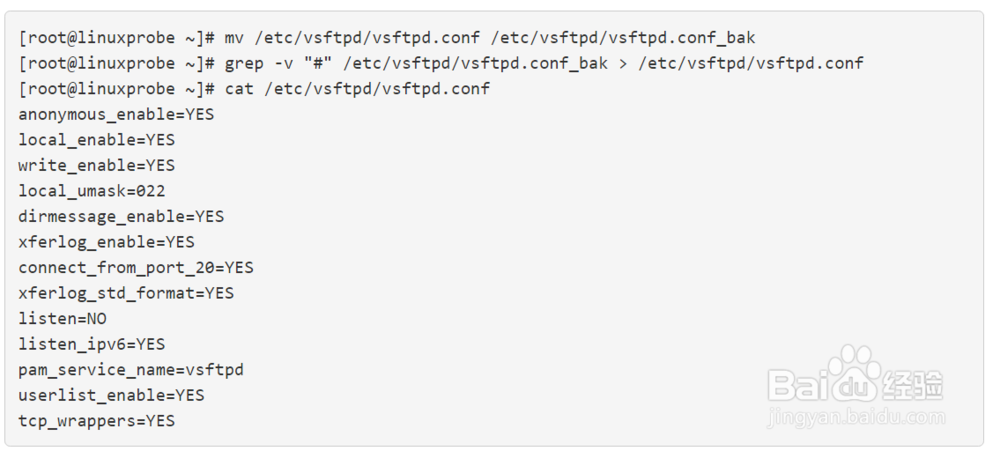This screenshot has width=1000, height=451.
Task: Click the local_enable=YES line
Action: 96,140
